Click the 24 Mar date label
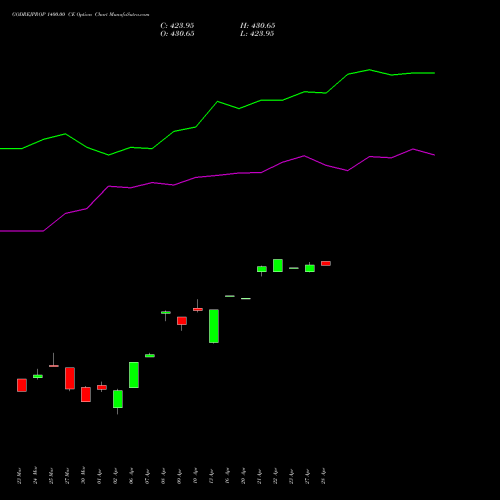The image size is (500, 500). click(x=35, y=476)
